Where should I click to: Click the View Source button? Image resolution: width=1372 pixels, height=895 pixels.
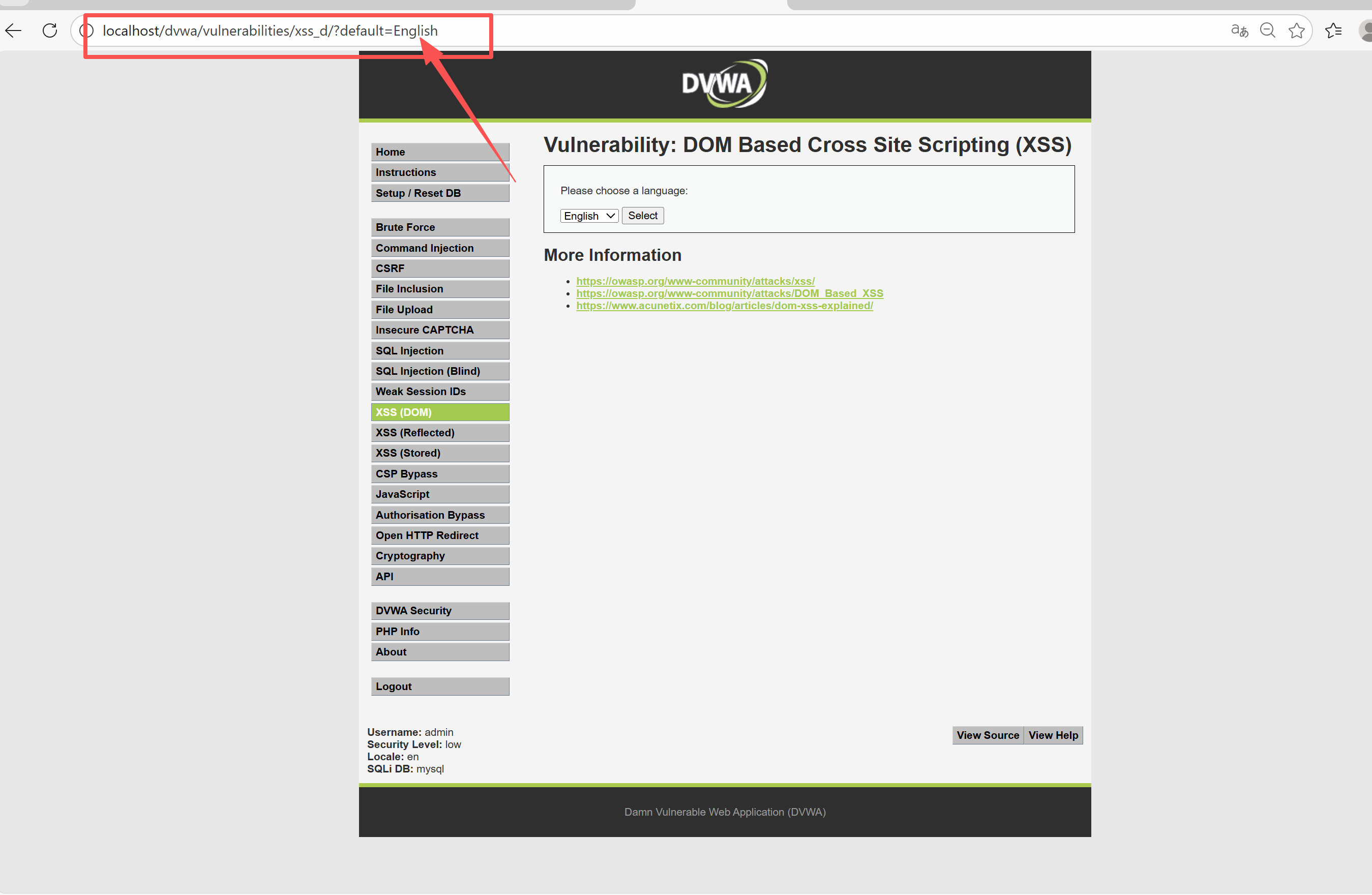[x=988, y=735]
